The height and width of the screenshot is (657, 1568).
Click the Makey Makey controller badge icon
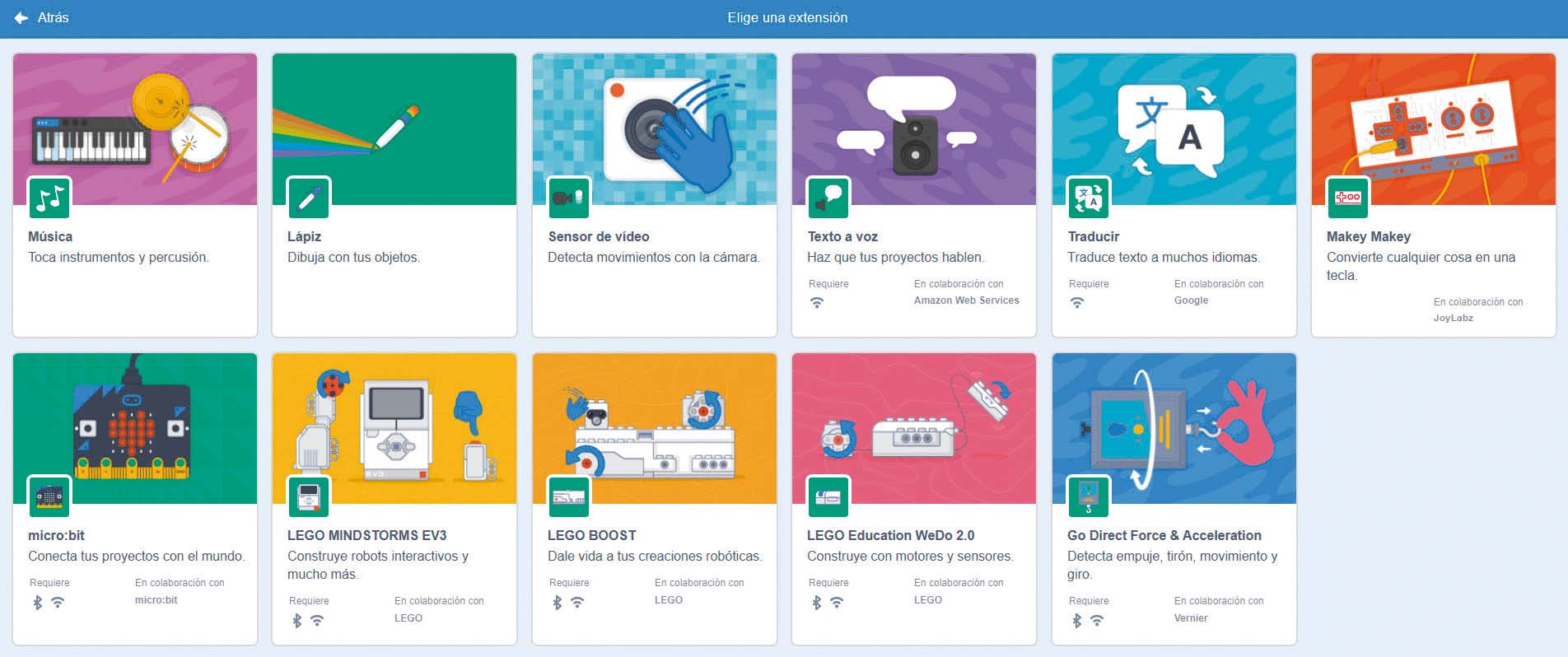1347,198
